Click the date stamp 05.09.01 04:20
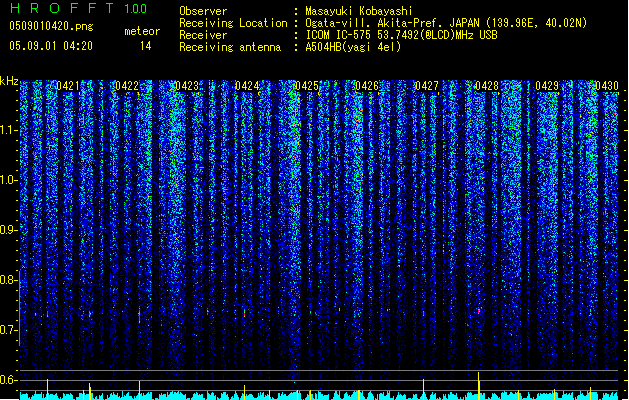Screen dimensions: 629x400 (51, 46)
